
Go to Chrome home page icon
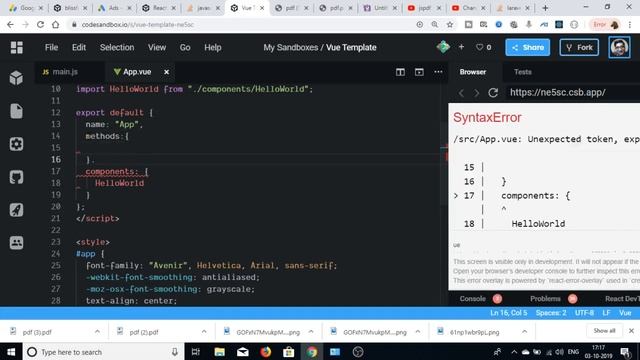point(56,24)
